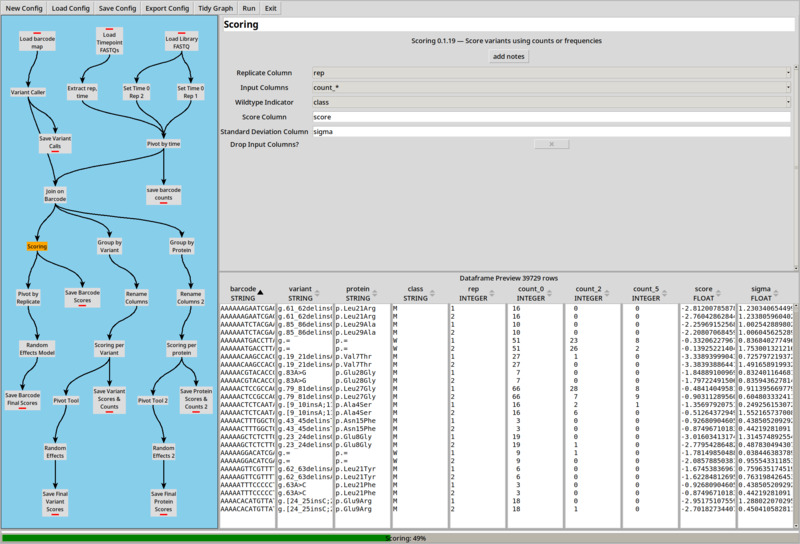Select the Load Library FASTQ node
Screen dimensions: 800x544
pyautogui.click(x=181, y=42)
